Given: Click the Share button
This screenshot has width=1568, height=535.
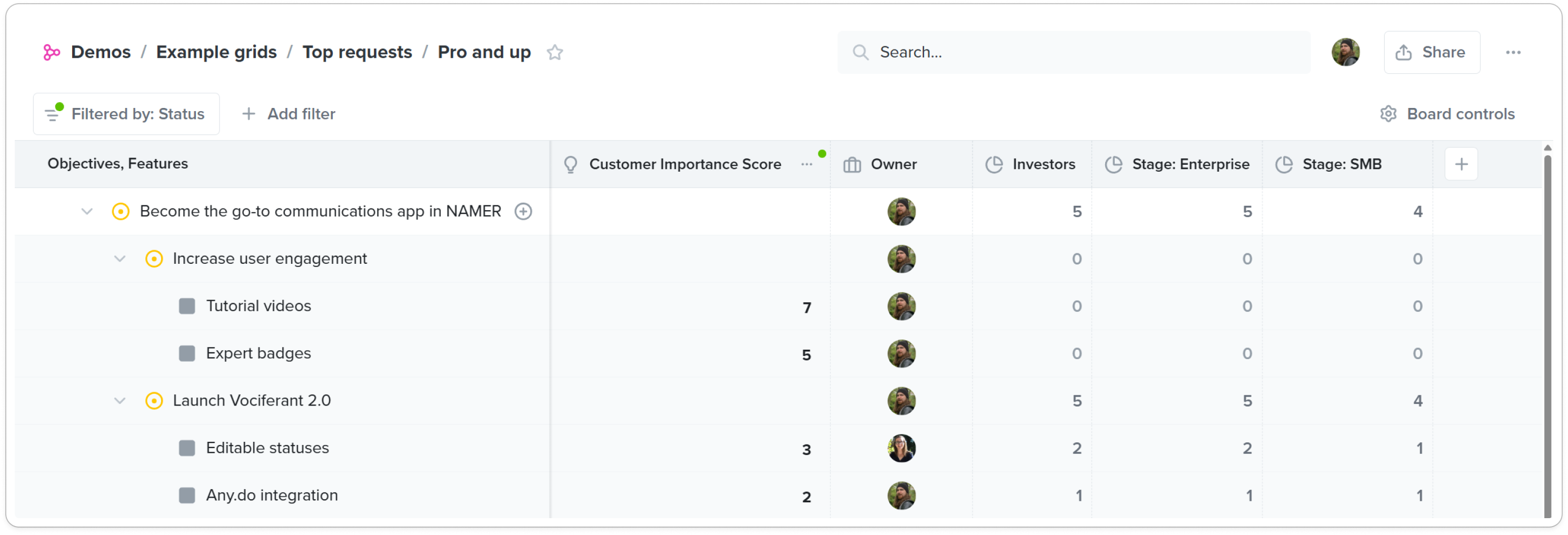Looking at the screenshot, I should click(1432, 52).
